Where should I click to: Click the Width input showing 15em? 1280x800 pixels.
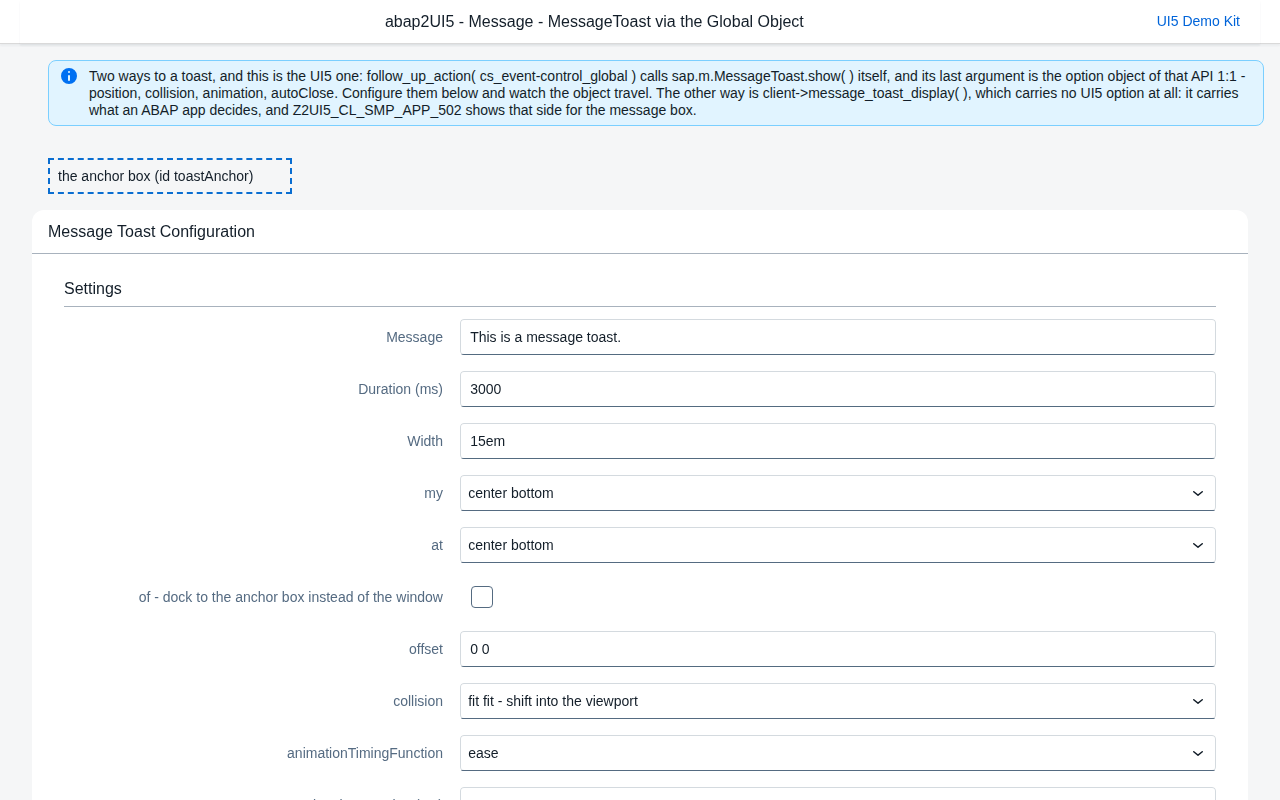838,441
